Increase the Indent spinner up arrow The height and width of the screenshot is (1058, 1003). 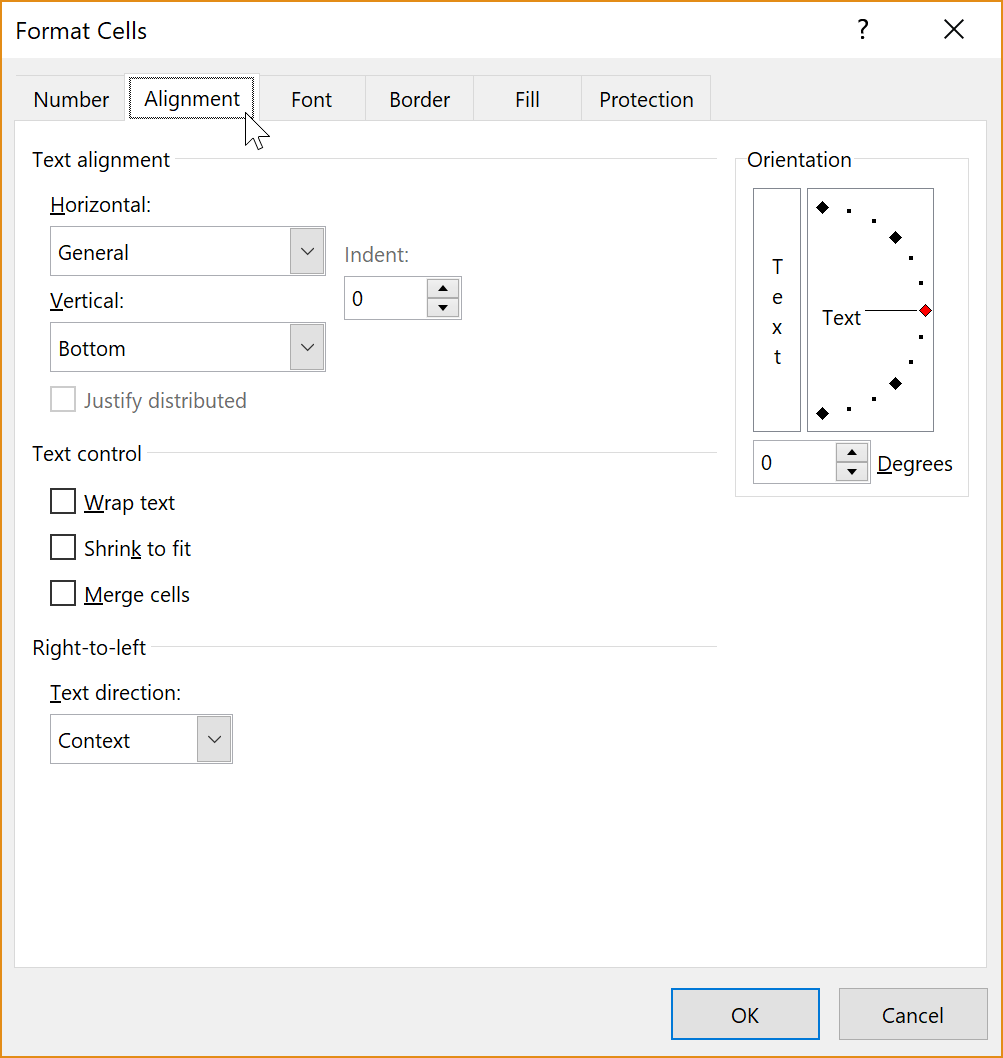coord(443,289)
